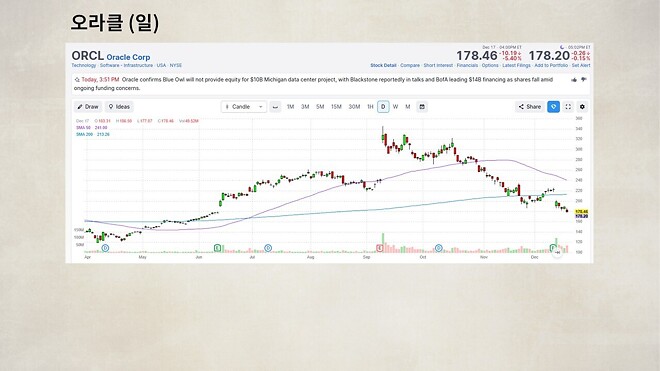Select the 15M interval
This screenshot has width=660, height=371.
[x=336, y=107]
